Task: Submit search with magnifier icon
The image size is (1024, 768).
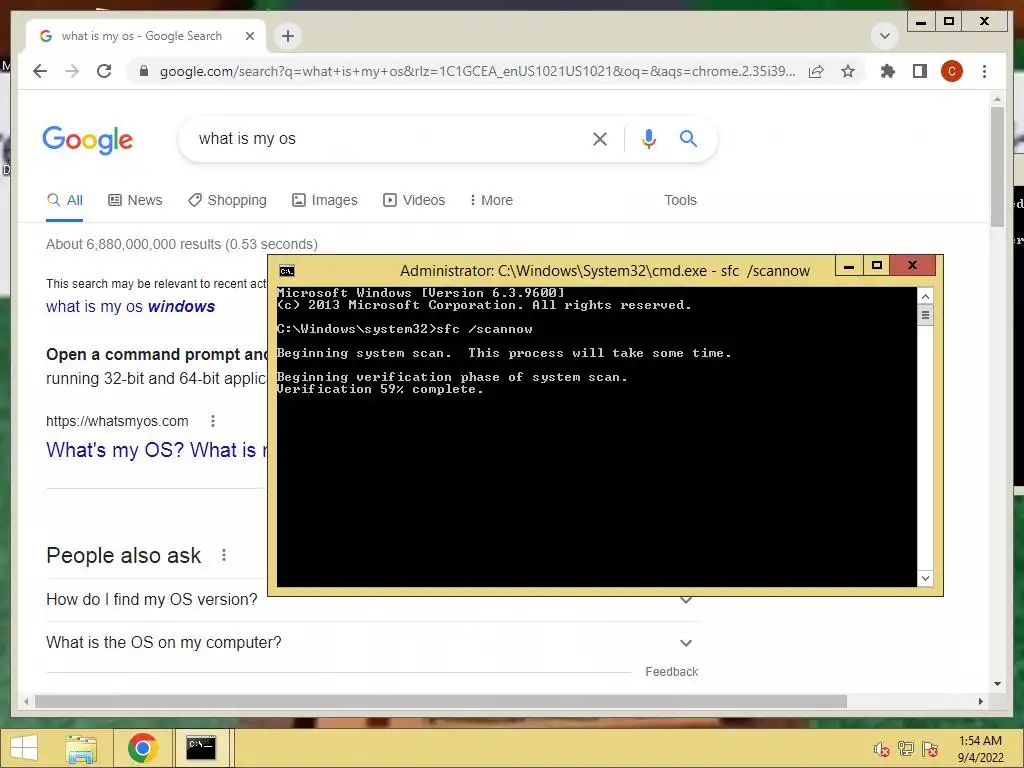Action: (x=688, y=138)
